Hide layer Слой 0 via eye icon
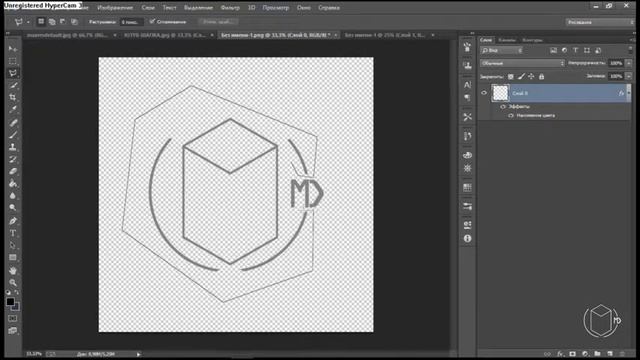The height and width of the screenshot is (360, 640). pyautogui.click(x=484, y=93)
